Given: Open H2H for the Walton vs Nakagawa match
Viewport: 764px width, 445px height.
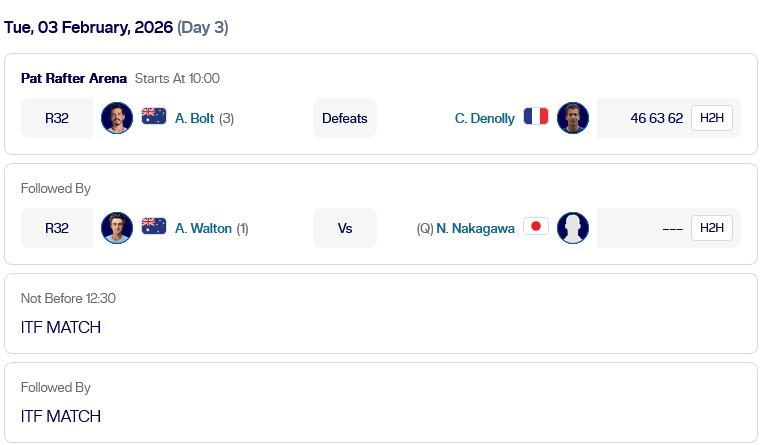Looking at the screenshot, I should pos(711,228).
